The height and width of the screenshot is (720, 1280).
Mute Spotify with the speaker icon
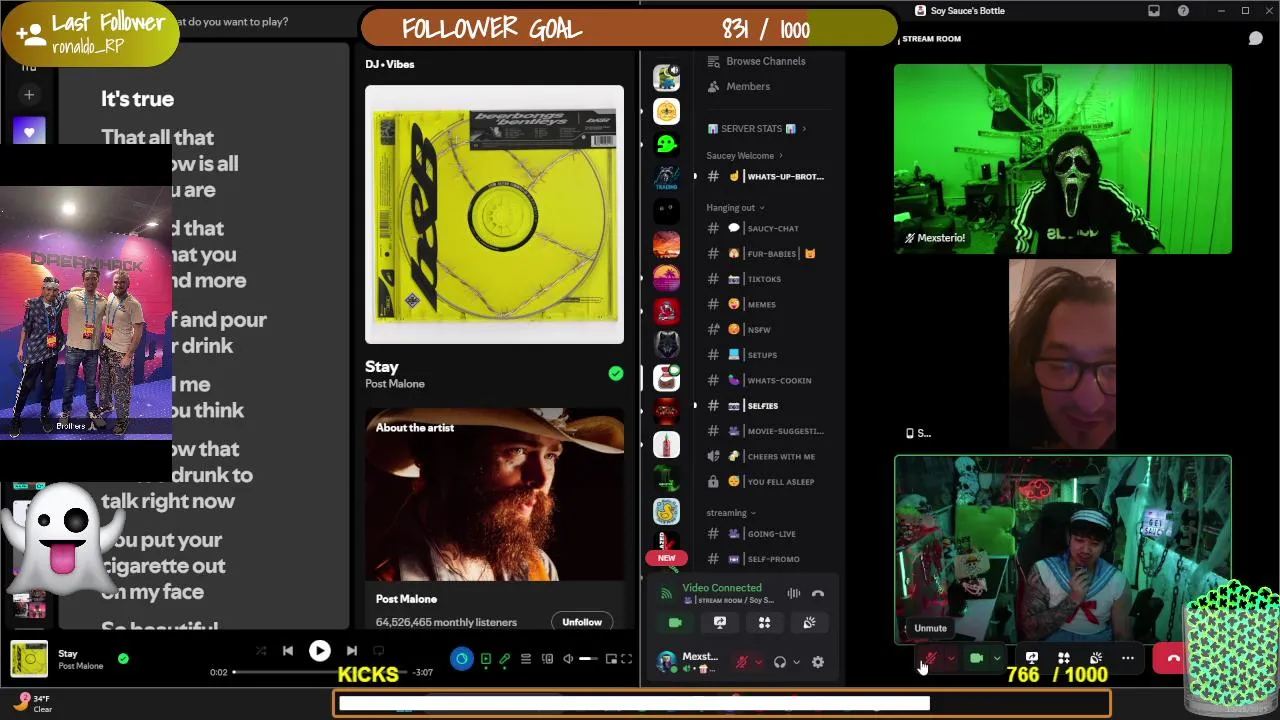[568, 659]
